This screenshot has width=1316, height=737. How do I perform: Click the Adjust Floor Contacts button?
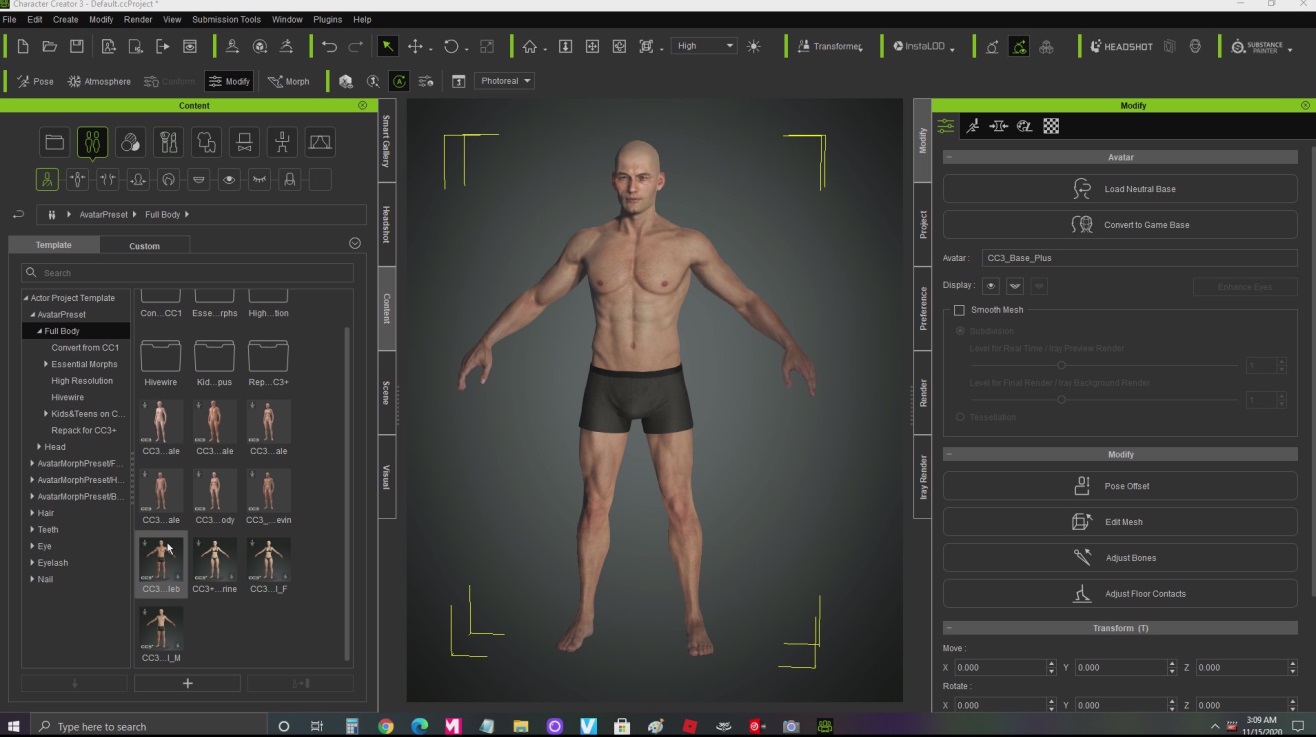click(1120, 594)
